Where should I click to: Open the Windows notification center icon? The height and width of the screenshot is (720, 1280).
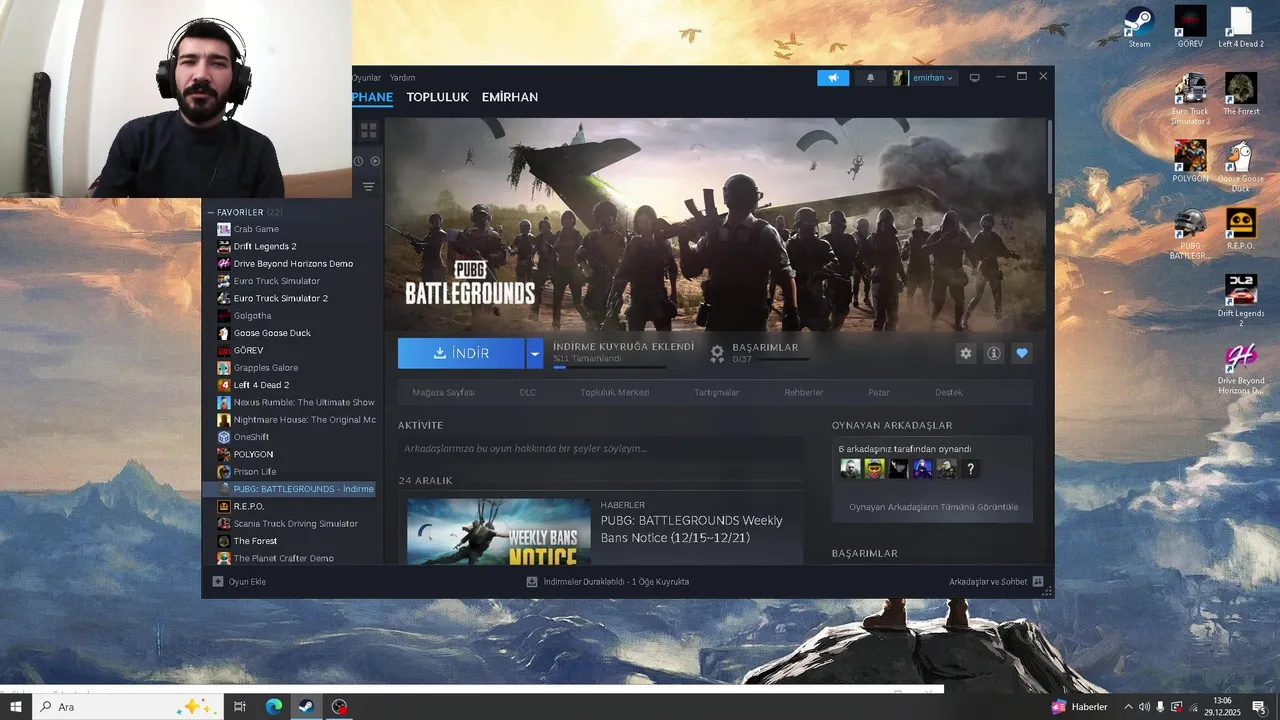click(x=1259, y=707)
